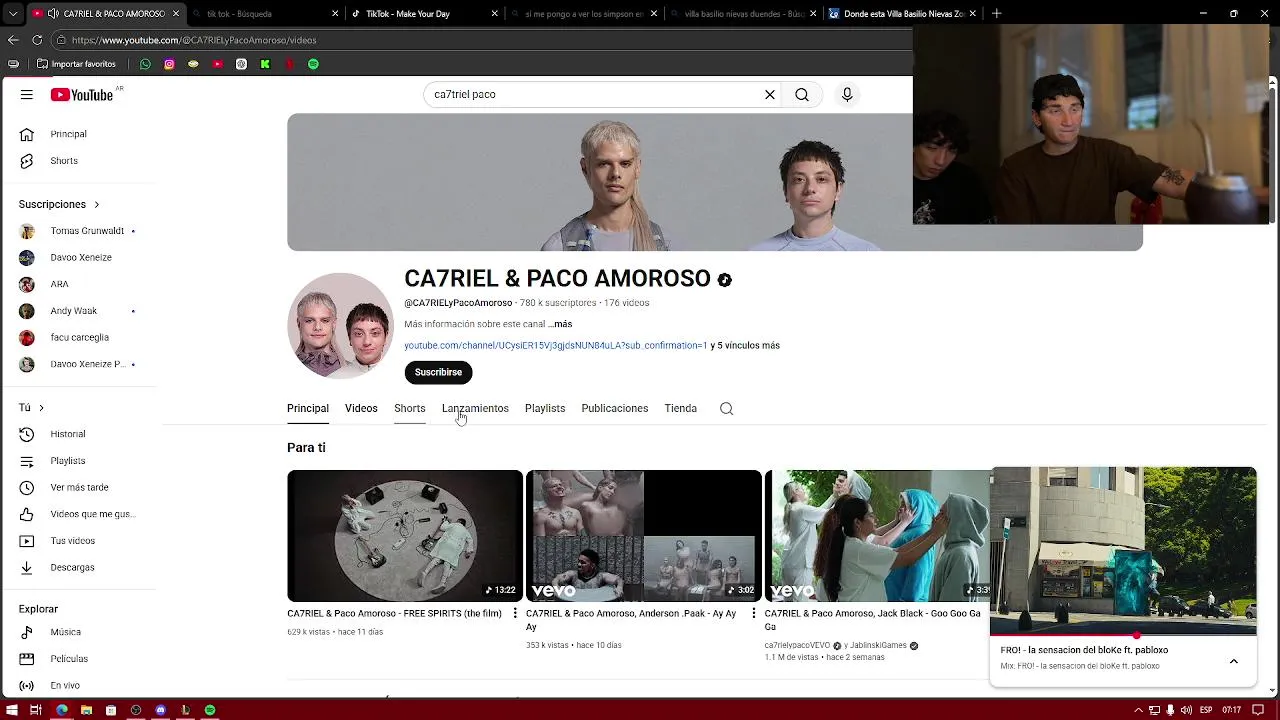Image resolution: width=1280 pixels, height=720 pixels.
Task: Open the Spotify bookmark in bookmarks bar
Action: [x=313, y=64]
